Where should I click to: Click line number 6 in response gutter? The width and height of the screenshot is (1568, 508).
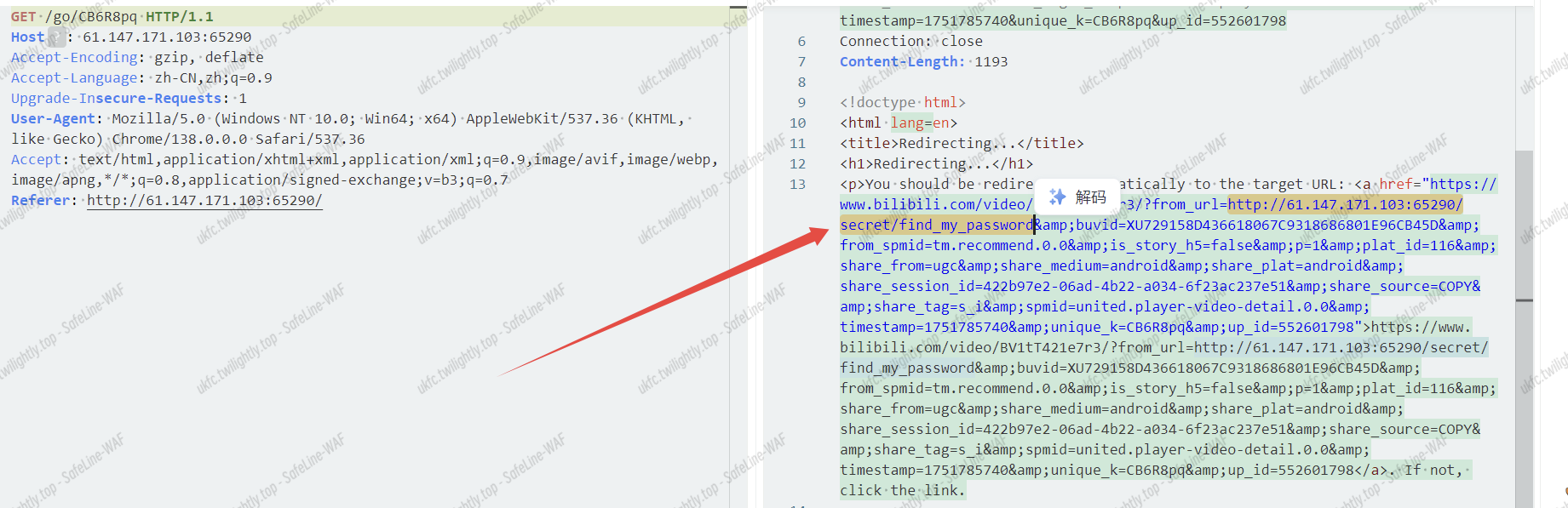pyautogui.click(x=801, y=42)
